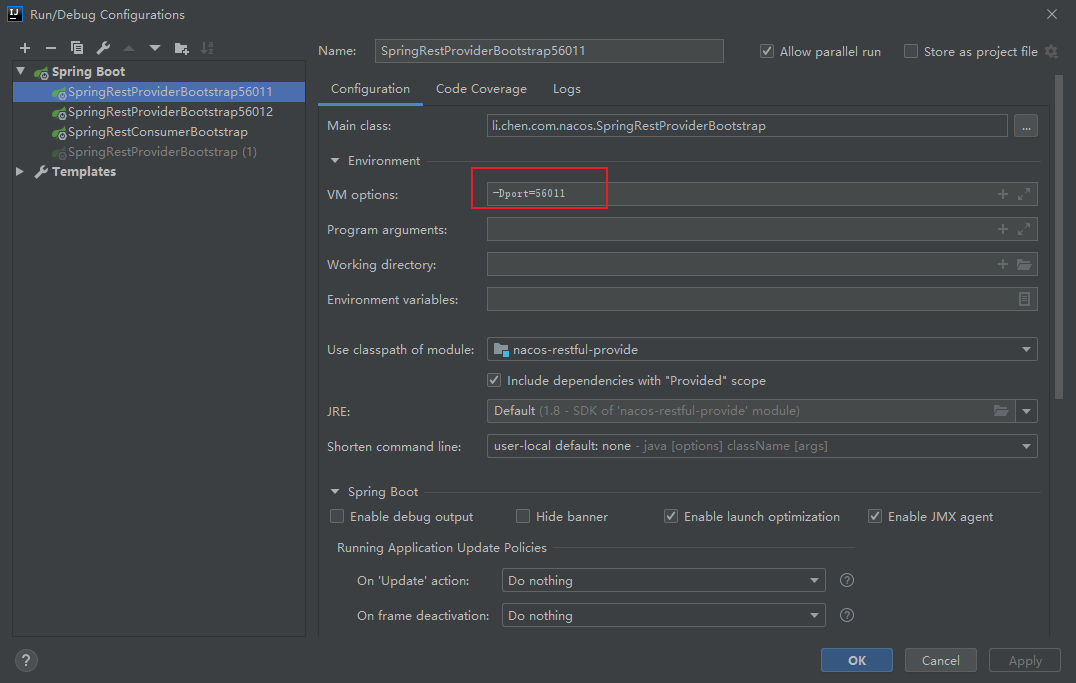Select SpringRestConsumerBootstrap configuration
The height and width of the screenshot is (683, 1076).
[159, 132]
